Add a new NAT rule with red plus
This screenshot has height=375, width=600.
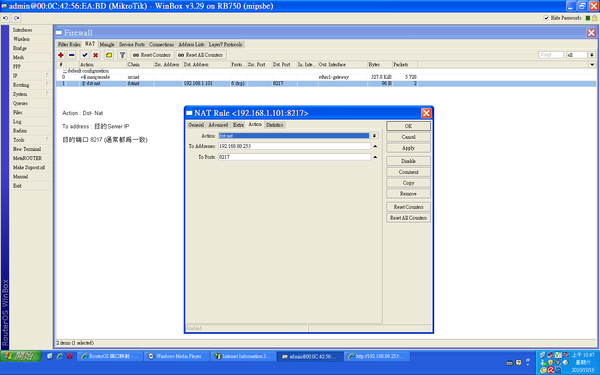click(61, 55)
